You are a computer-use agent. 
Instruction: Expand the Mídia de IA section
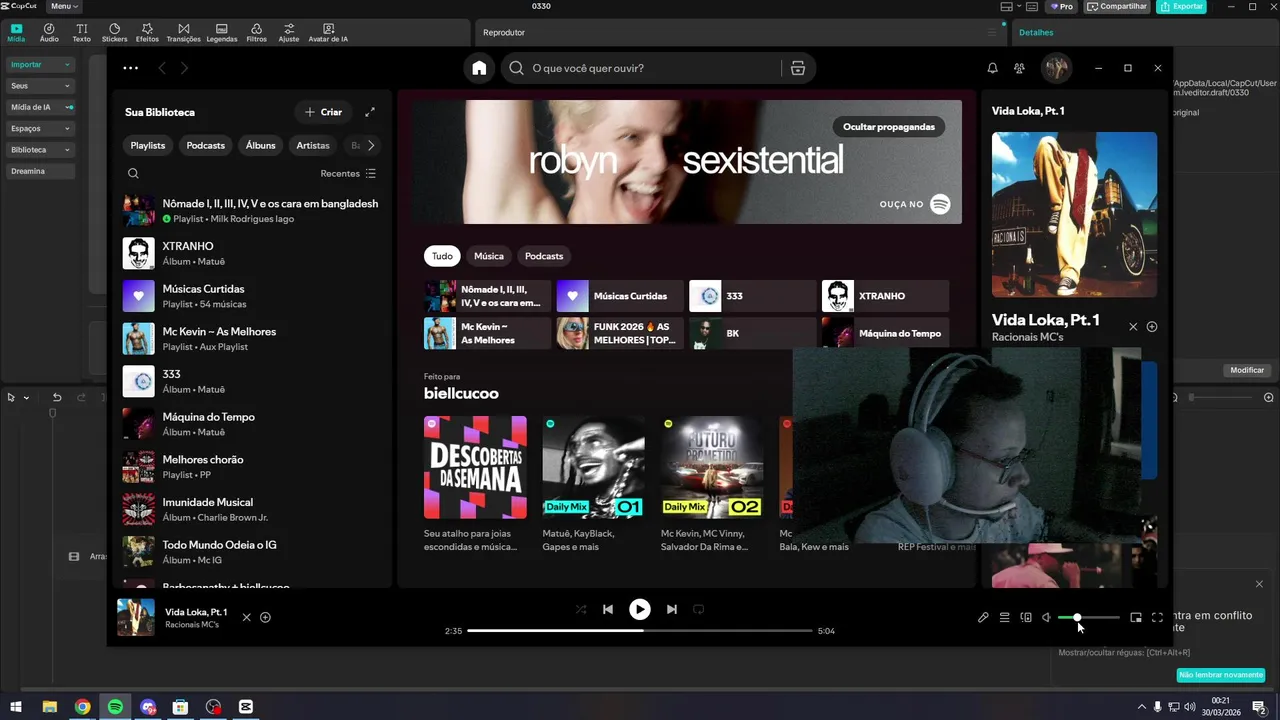pyautogui.click(x=40, y=107)
